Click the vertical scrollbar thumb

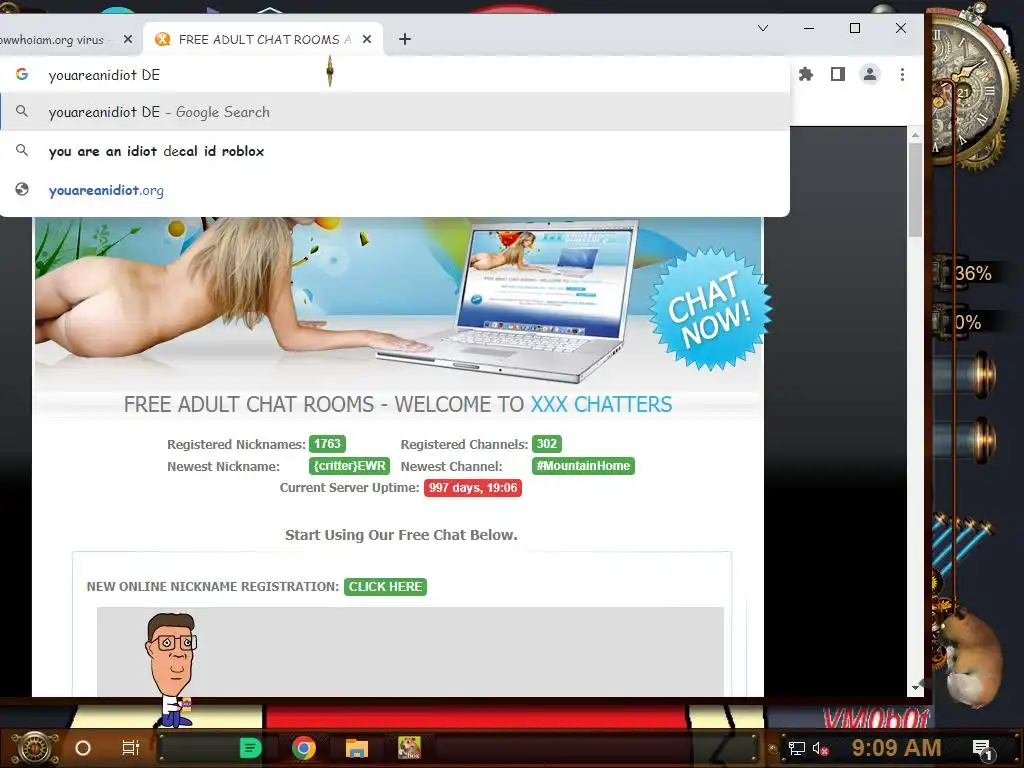coord(915,189)
